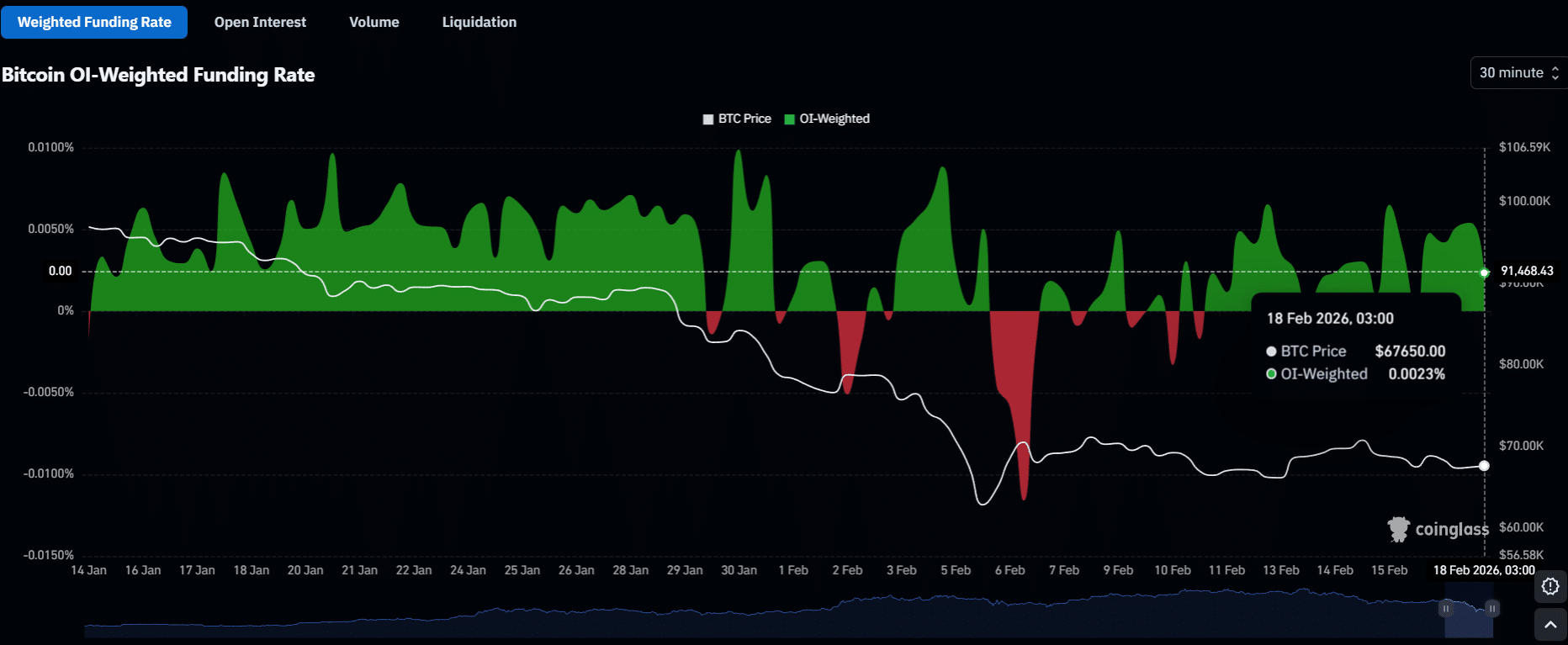Click the chart title Bitcoin OI-Weighted Funding Rate
Viewport: 1568px width, 645px height.
click(x=158, y=75)
